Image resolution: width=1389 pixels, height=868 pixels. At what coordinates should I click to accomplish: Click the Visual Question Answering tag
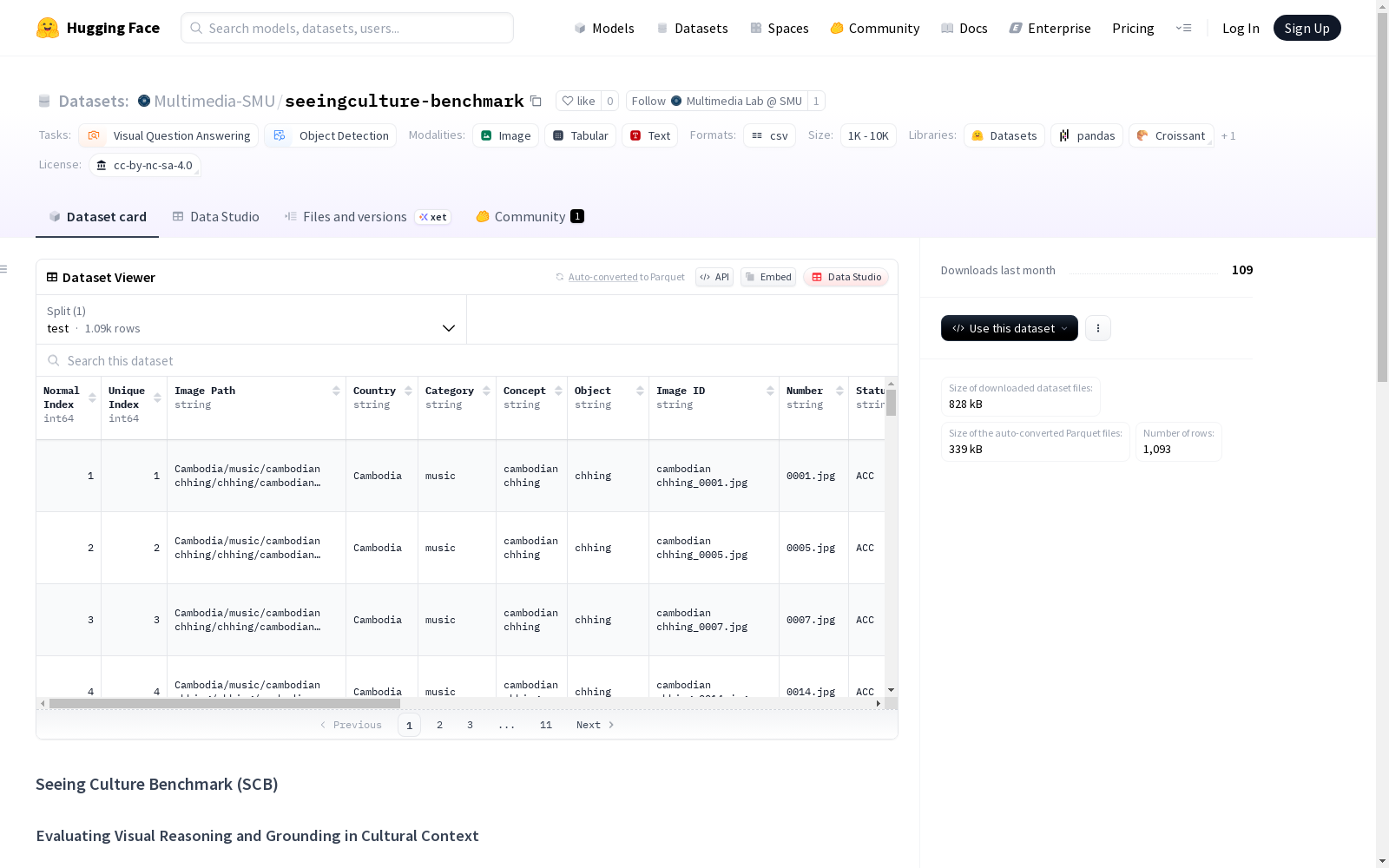click(x=168, y=135)
